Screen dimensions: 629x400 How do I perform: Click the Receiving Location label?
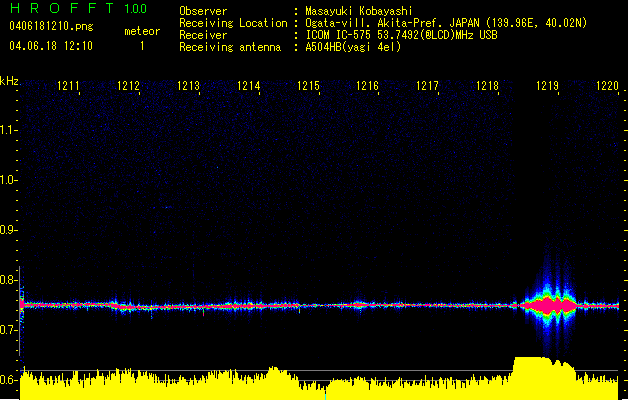233,23
